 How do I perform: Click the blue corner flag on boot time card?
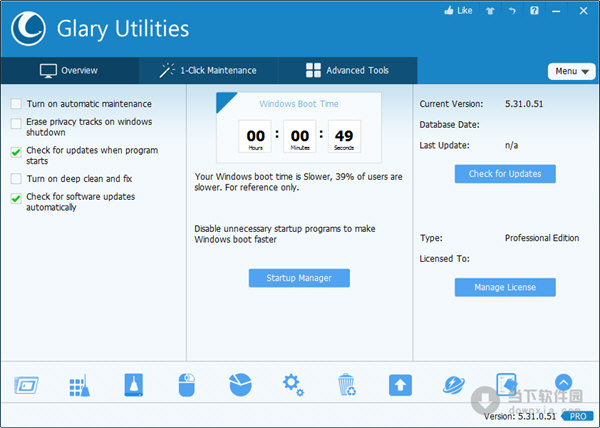click(x=224, y=100)
